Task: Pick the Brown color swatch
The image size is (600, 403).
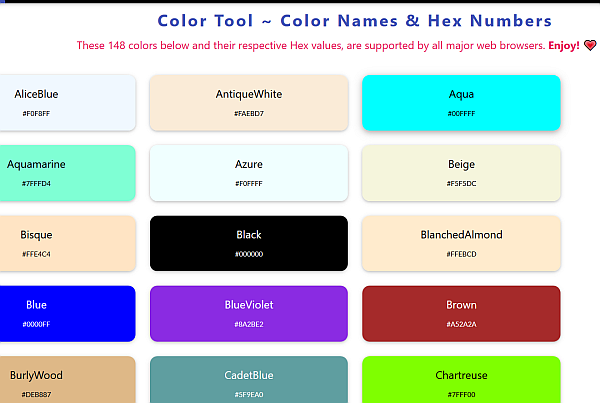Action: pyautogui.click(x=461, y=314)
